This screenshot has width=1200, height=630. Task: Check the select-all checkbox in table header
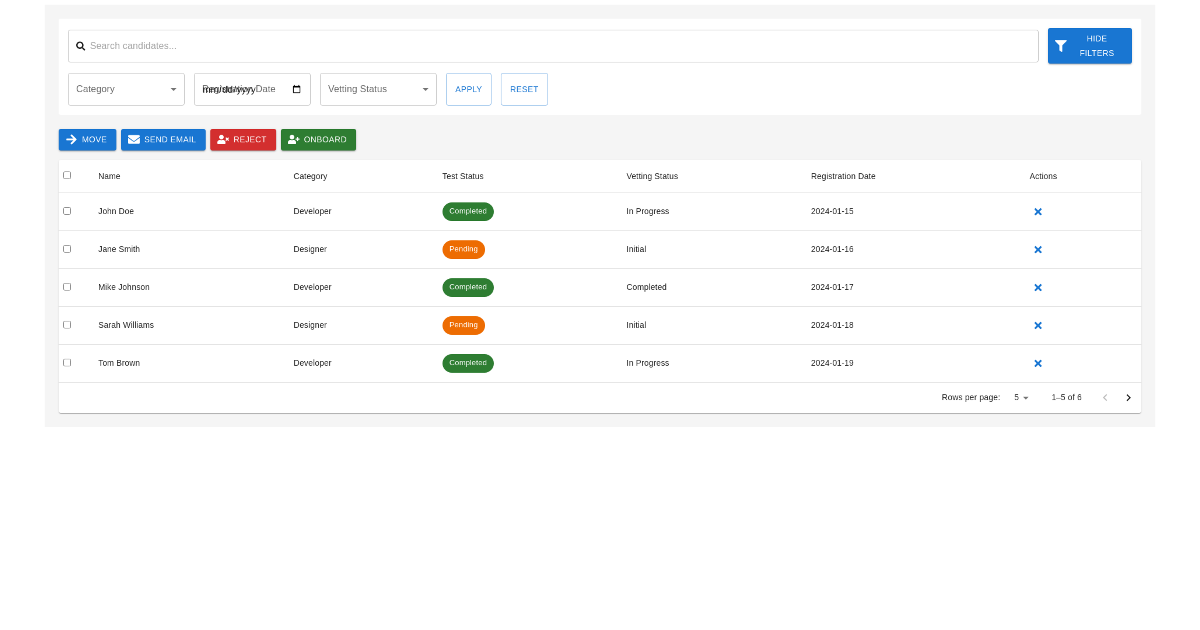(67, 175)
